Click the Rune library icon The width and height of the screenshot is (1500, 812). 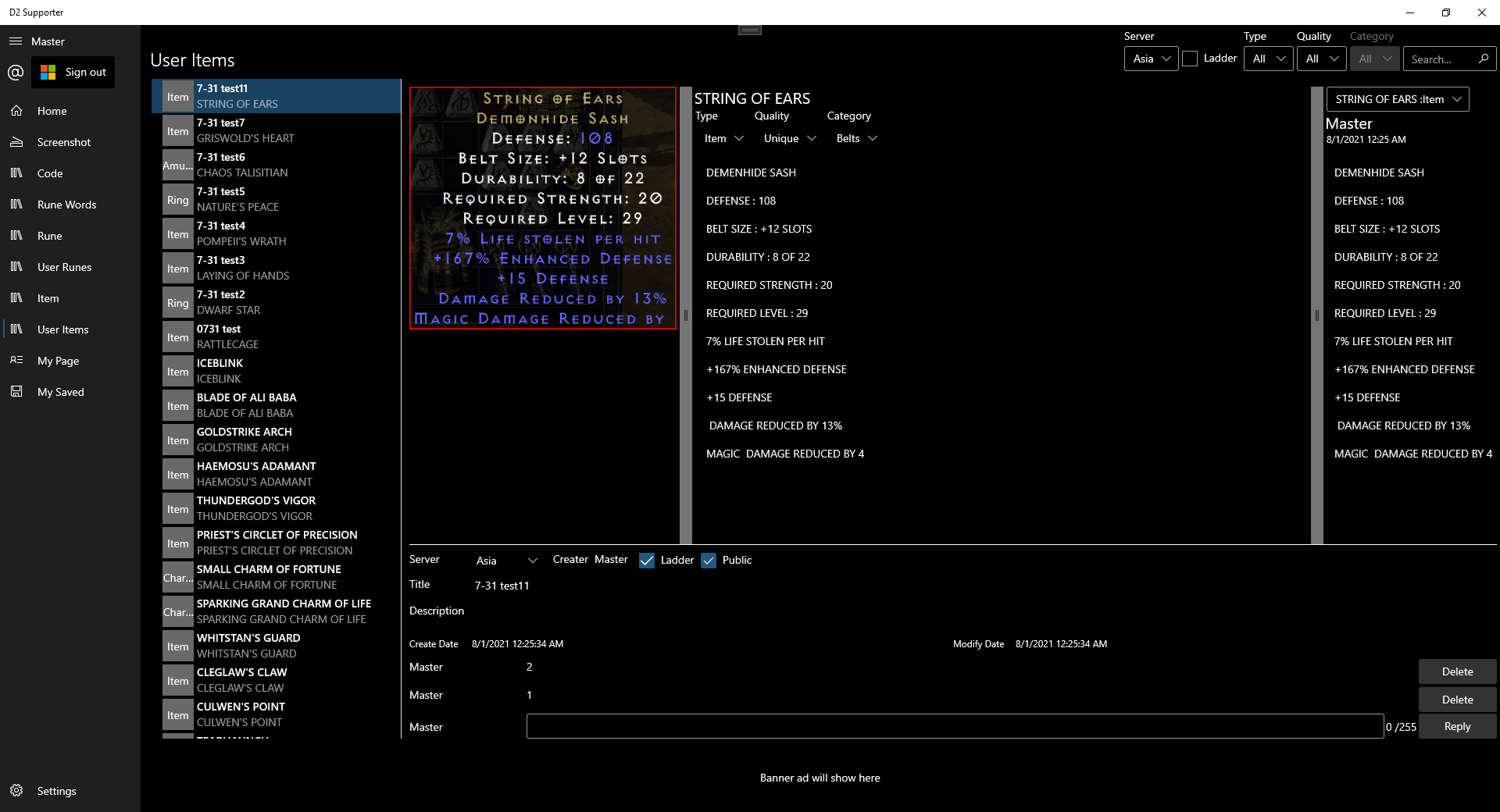(x=16, y=236)
